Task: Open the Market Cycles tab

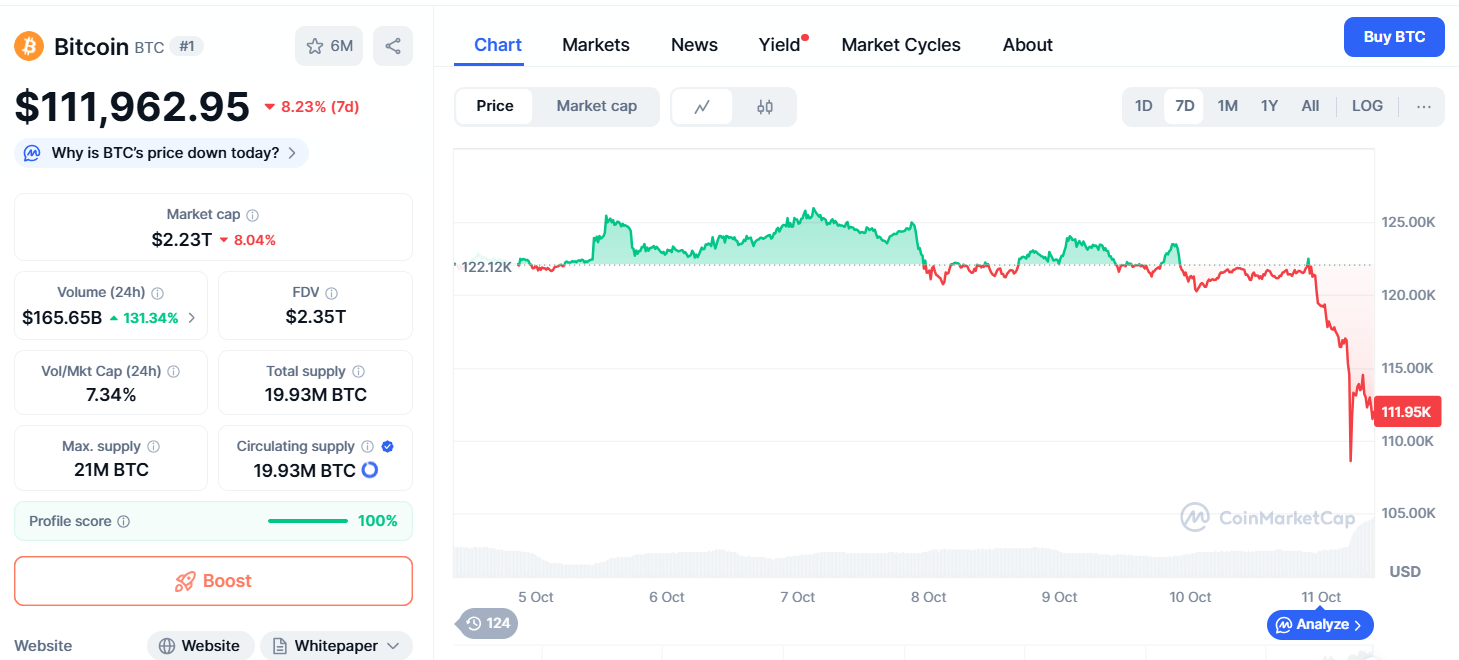Action: (901, 45)
